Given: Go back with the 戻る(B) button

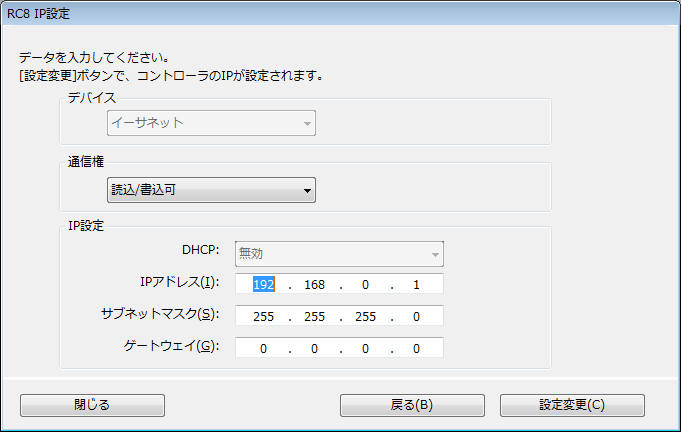Looking at the screenshot, I should coord(412,405).
